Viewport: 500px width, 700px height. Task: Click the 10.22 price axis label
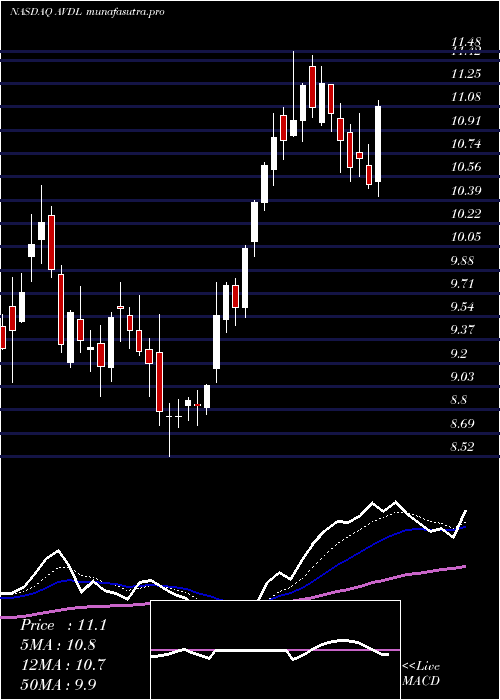pos(466,214)
